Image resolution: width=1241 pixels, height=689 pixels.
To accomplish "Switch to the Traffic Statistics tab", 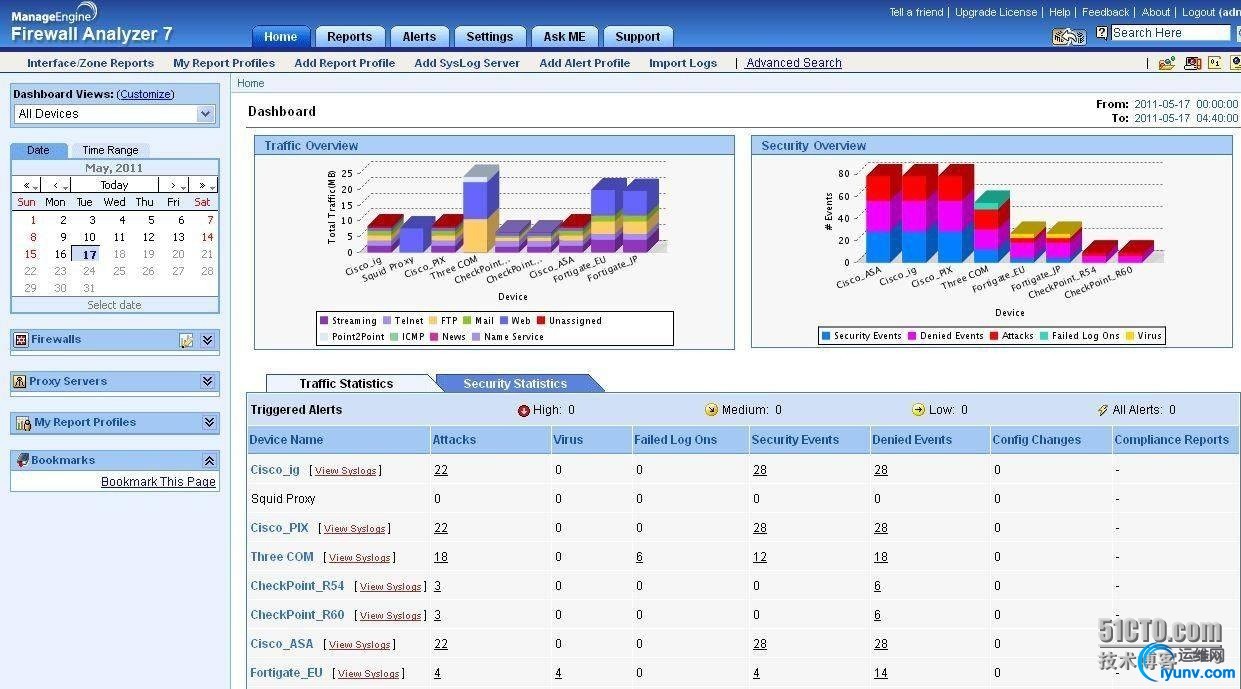I will tap(346, 383).
